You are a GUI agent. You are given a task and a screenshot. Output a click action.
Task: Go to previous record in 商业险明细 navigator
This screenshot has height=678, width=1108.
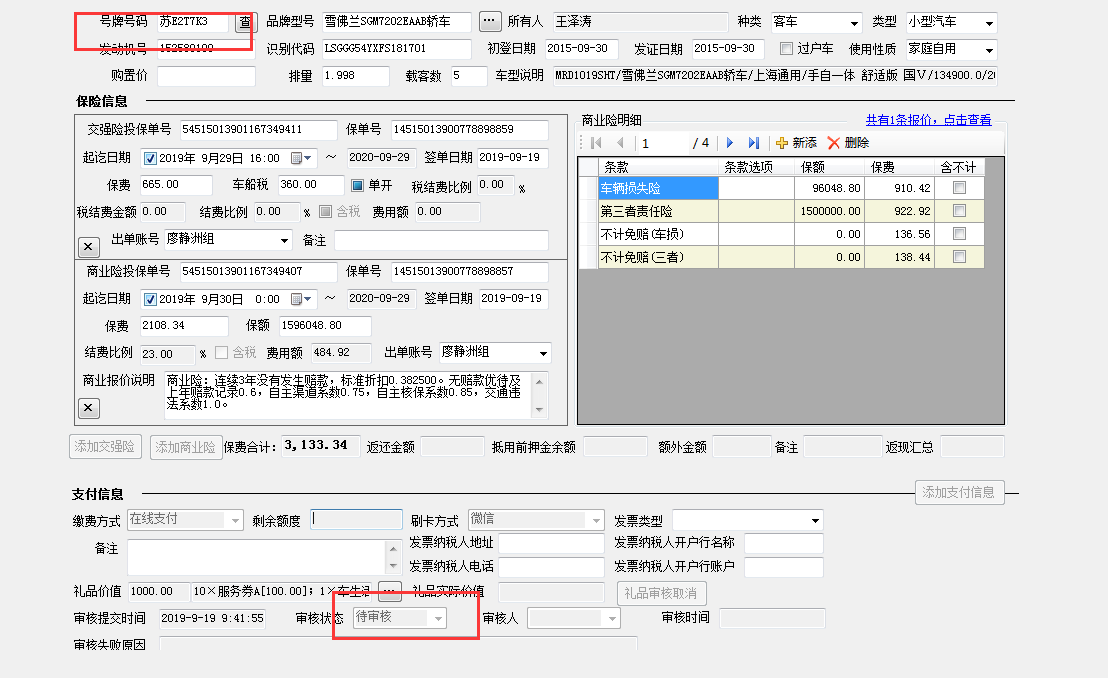tap(620, 143)
